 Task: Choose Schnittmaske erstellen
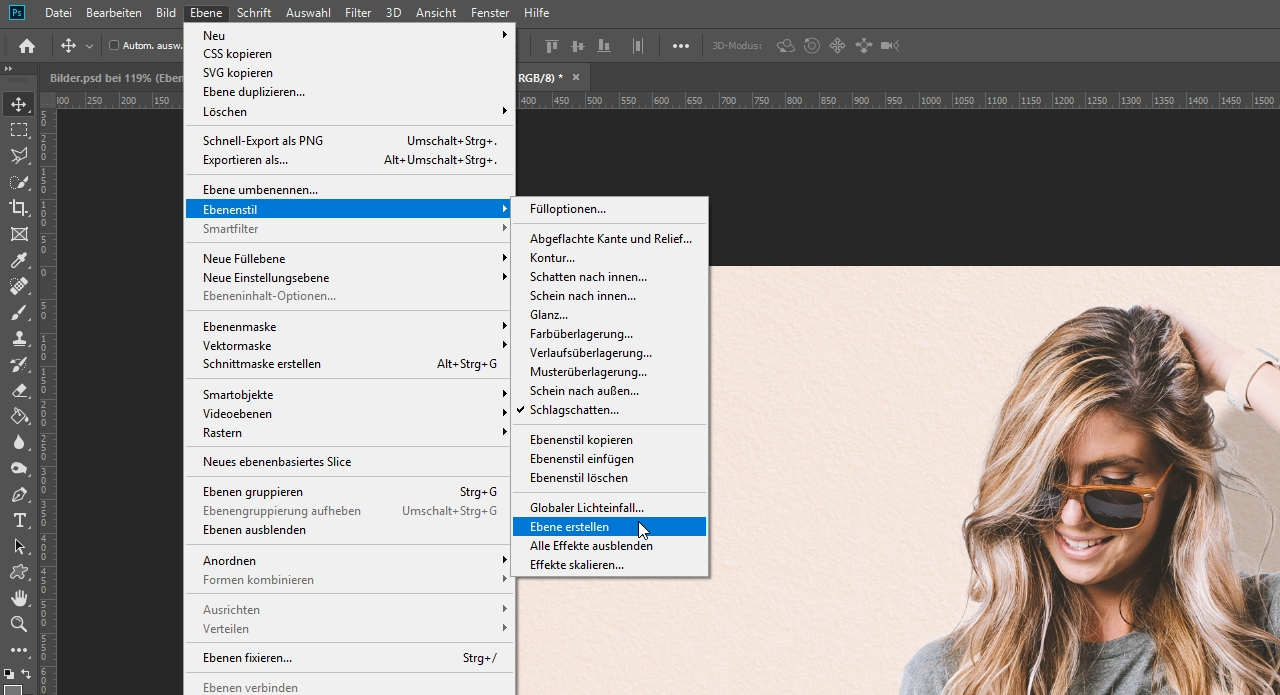(x=350, y=364)
